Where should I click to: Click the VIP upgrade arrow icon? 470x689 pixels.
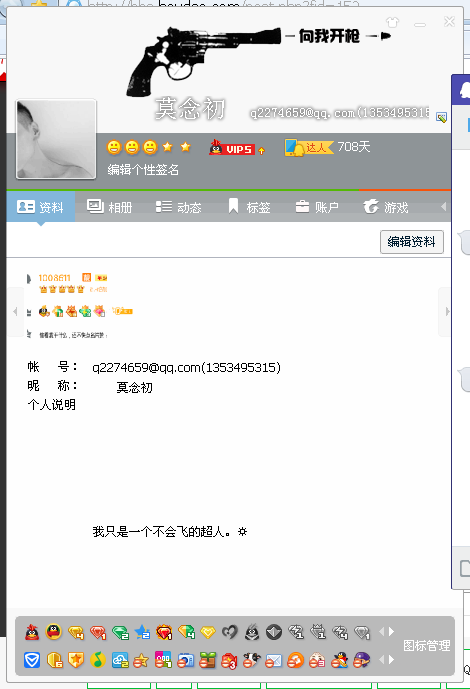[x=261, y=151]
